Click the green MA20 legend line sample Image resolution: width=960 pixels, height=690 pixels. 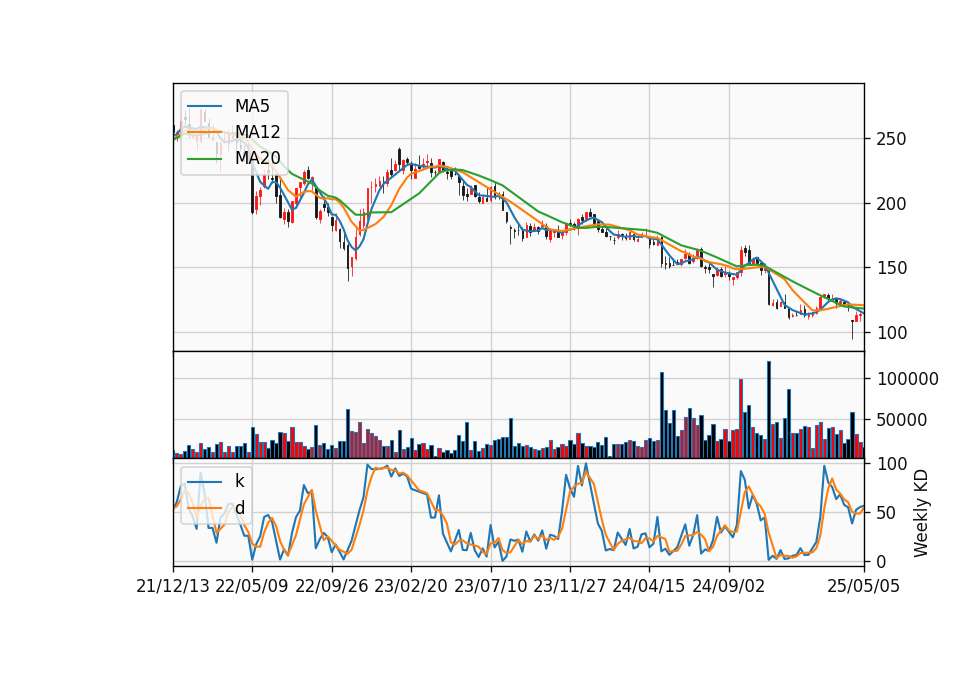pos(204,159)
